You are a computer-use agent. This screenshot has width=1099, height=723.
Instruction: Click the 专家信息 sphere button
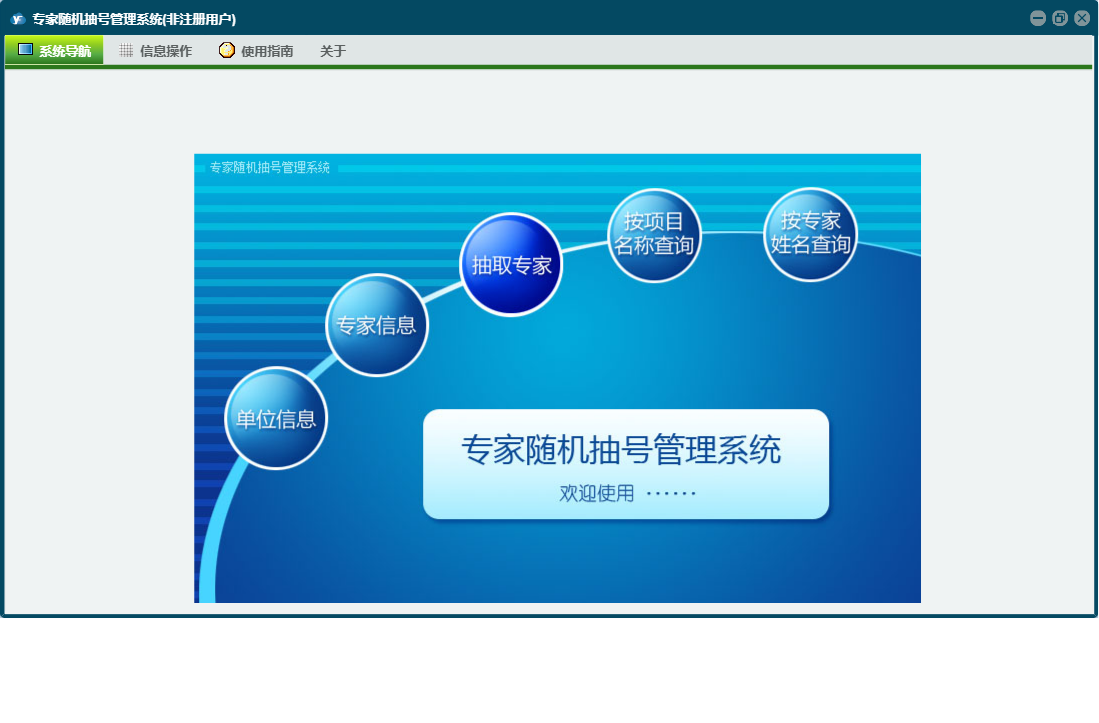[x=376, y=325]
